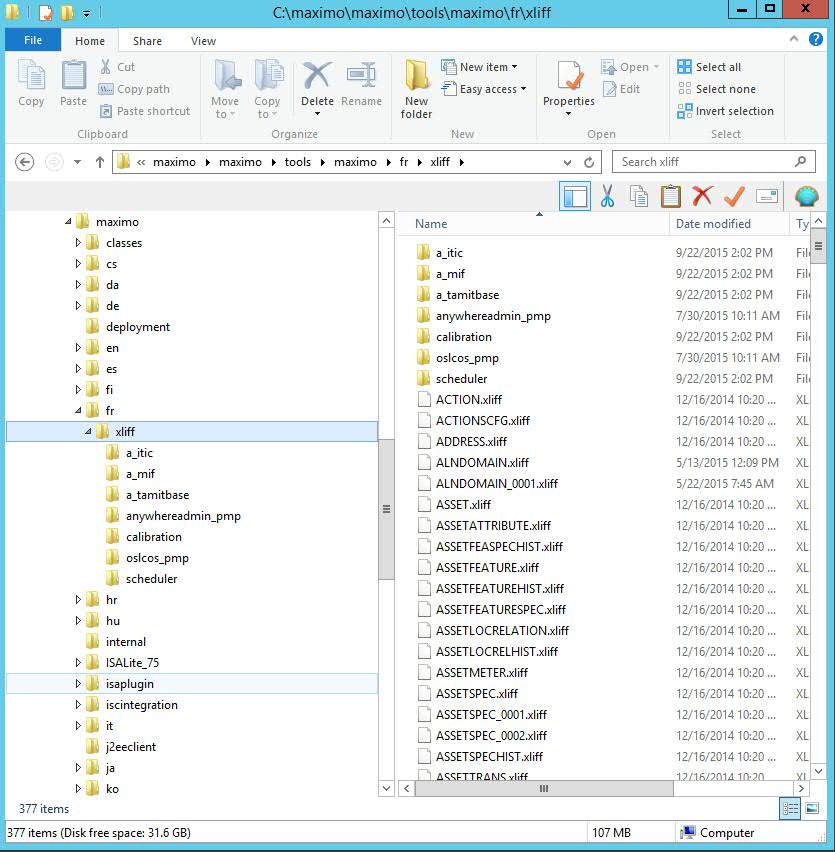Switch to details view icon

click(790, 809)
